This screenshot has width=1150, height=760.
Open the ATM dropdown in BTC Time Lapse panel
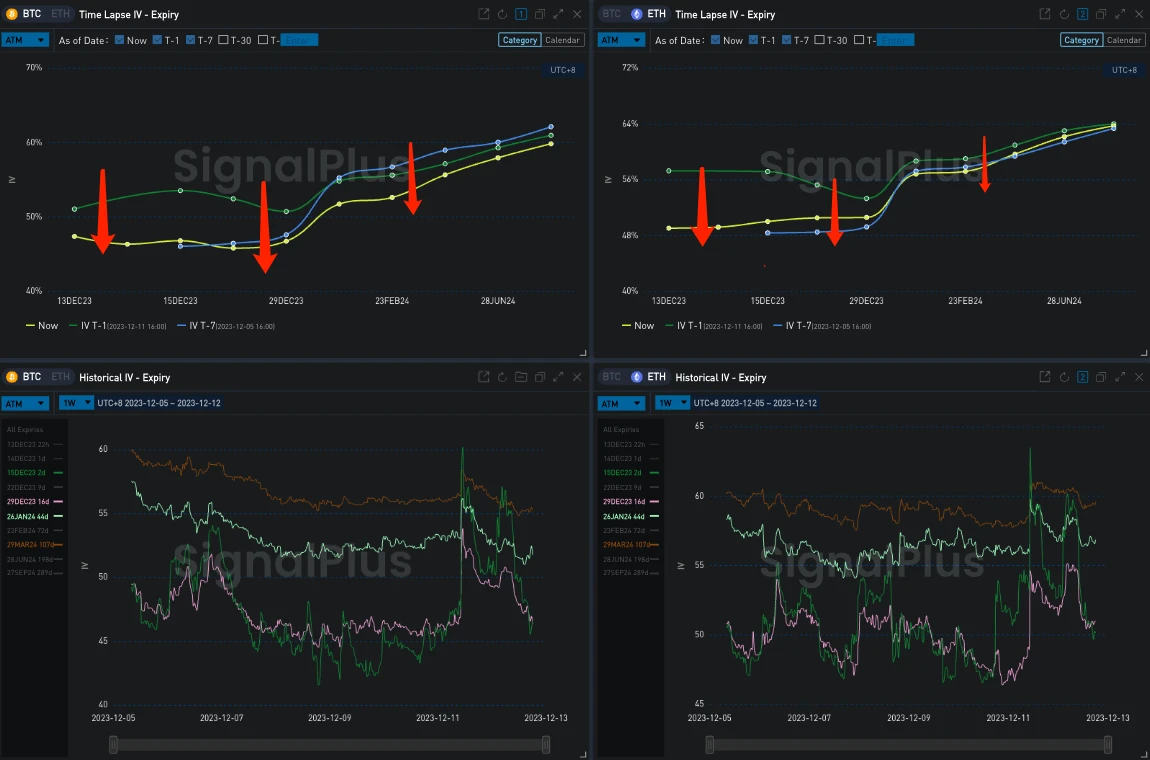25,40
